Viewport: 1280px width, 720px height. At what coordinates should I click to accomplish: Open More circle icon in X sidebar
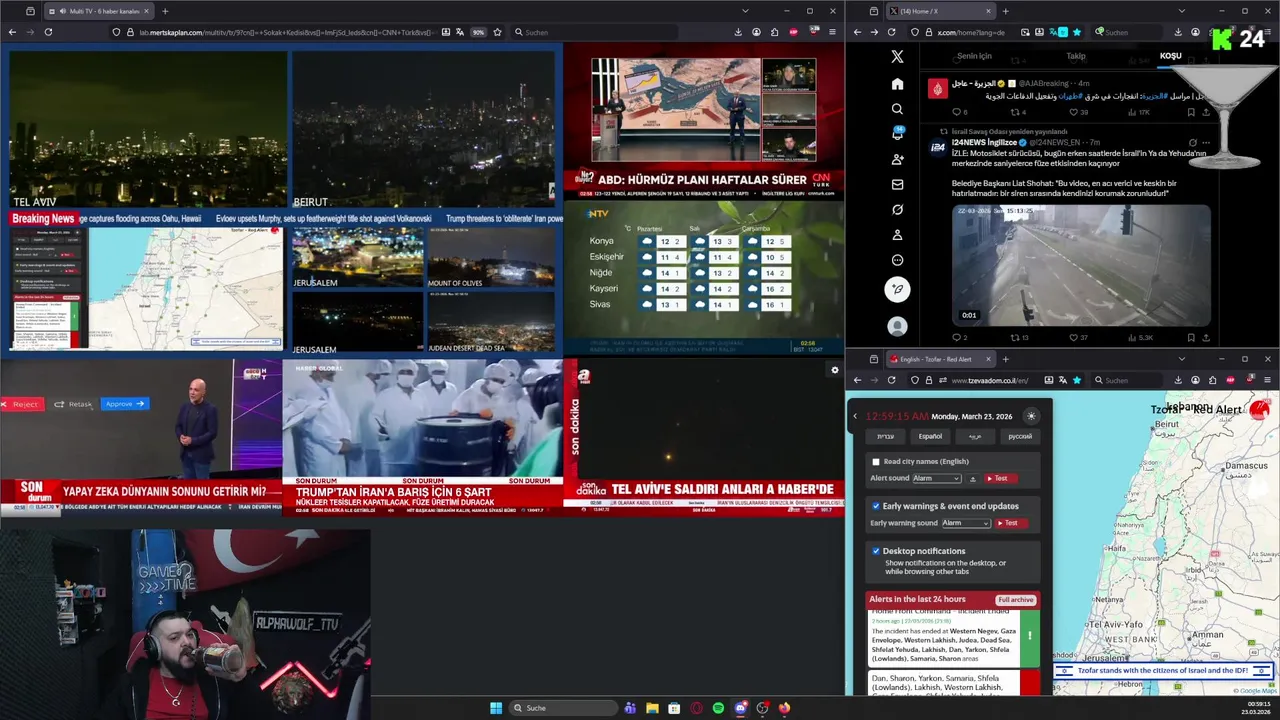pyautogui.click(x=897, y=260)
